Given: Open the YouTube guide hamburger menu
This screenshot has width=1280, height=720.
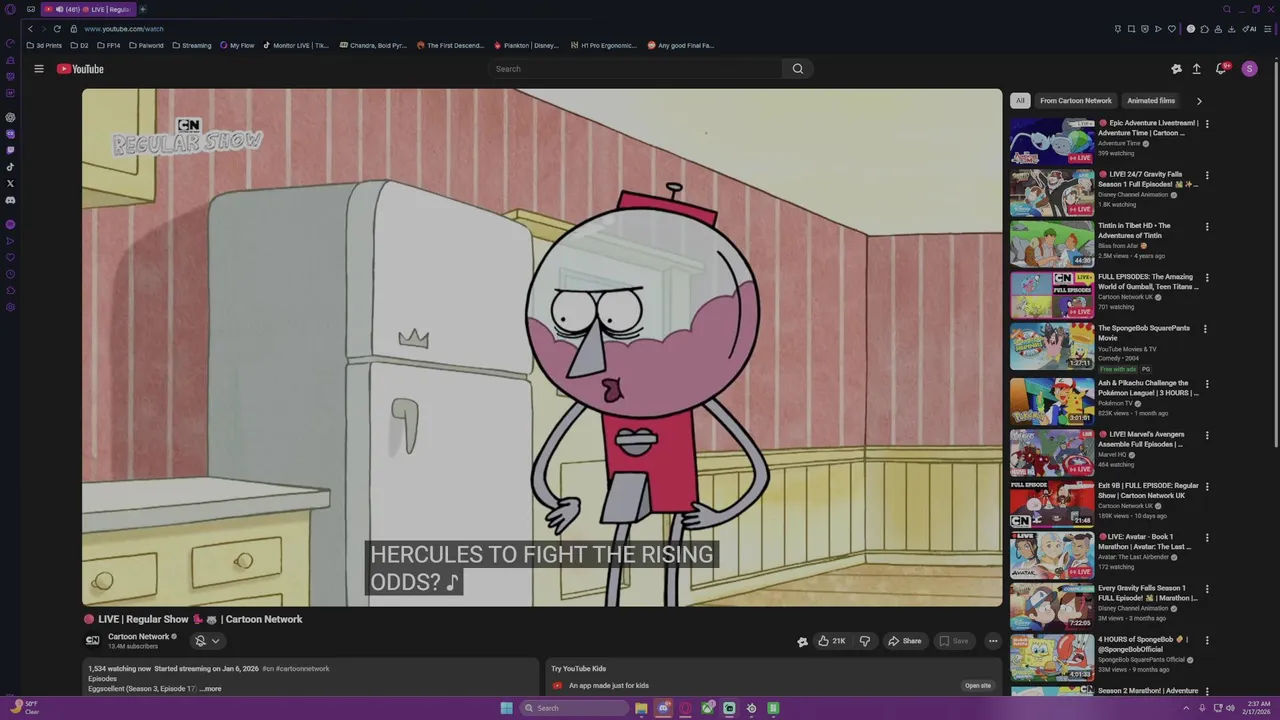Looking at the screenshot, I should [x=39, y=69].
